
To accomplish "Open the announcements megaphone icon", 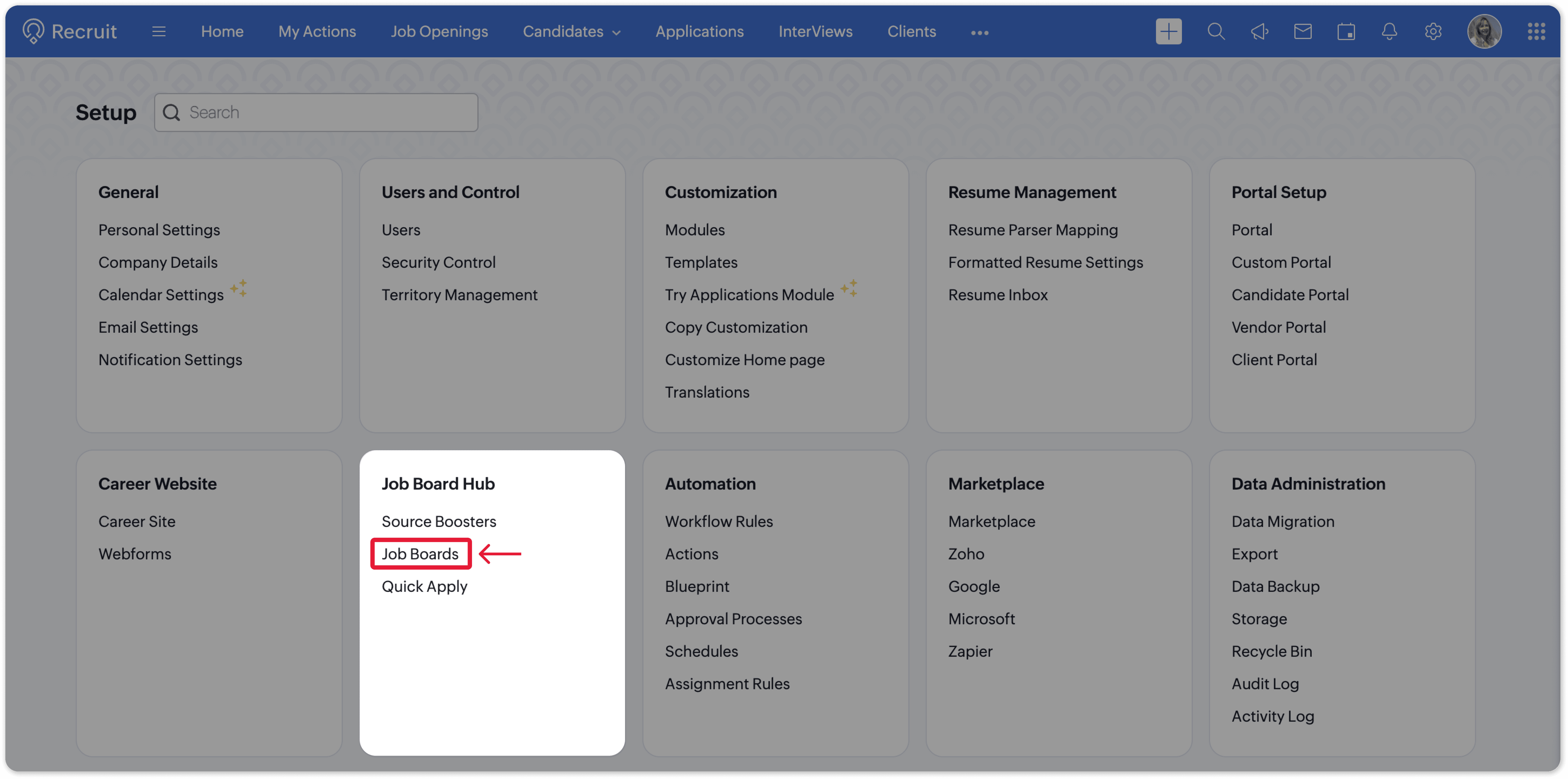I will 1259,32.
